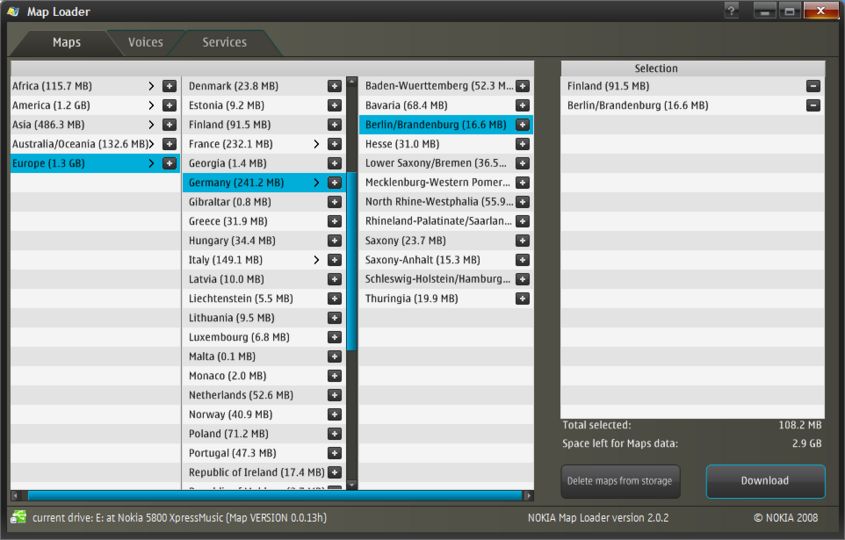Image resolution: width=845 pixels, height=540 pixels.
Task: Add Europe maps with its plus icon
Action: tap(169, 163)
